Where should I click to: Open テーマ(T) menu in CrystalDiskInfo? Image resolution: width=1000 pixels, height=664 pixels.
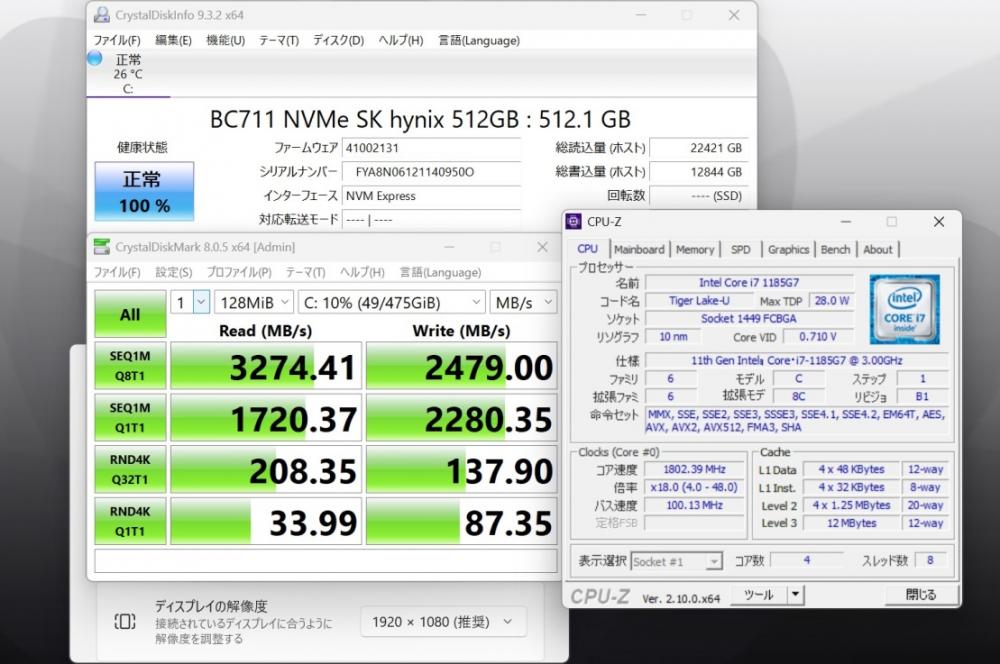[x=279, y=40]
